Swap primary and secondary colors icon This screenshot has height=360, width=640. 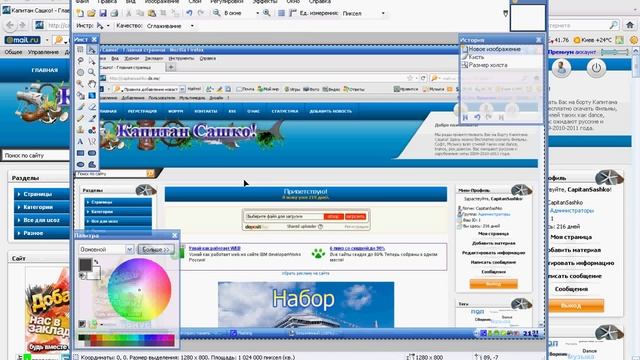[x=96, y=262]
